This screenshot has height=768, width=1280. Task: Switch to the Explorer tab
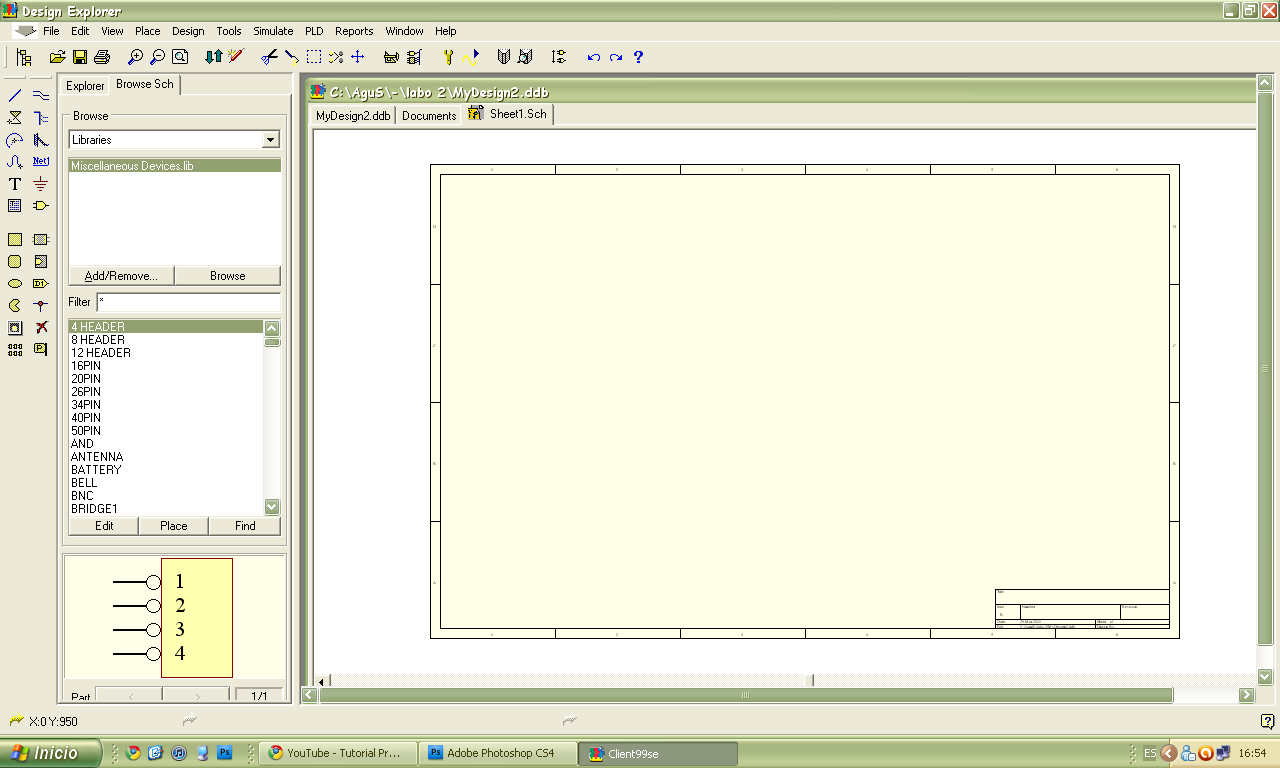[x=85, y=86]
